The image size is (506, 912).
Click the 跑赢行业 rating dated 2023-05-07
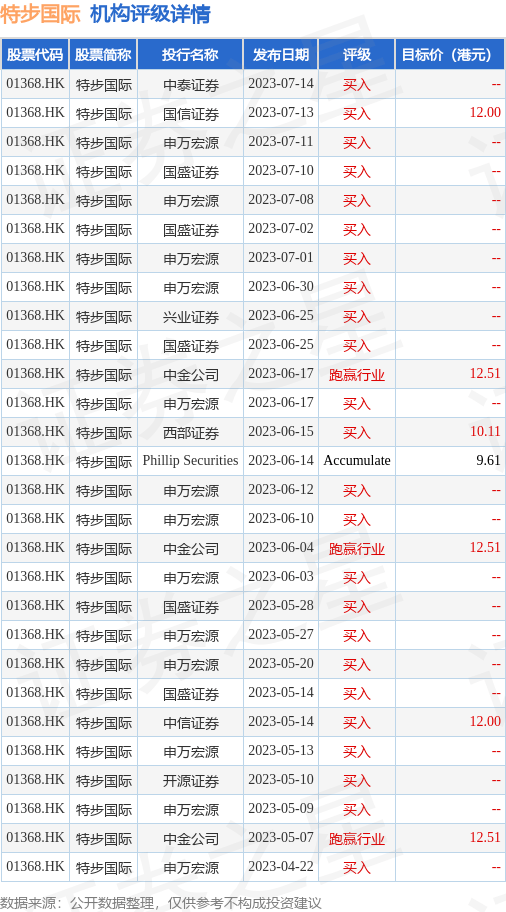coord(357,838)
